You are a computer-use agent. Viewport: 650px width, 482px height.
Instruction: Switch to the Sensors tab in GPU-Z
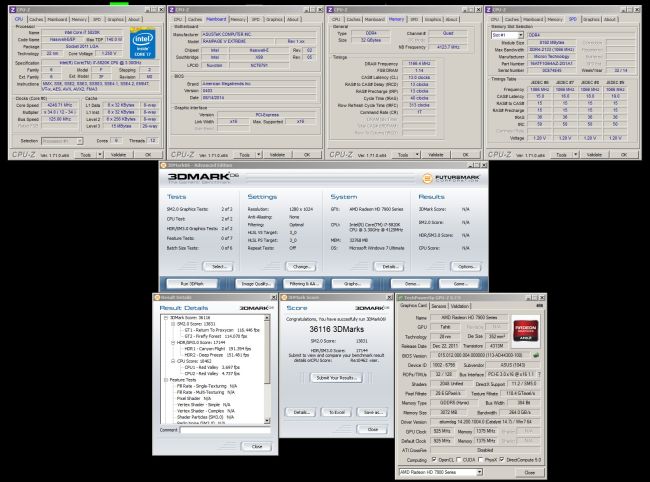tap(439, 306)
